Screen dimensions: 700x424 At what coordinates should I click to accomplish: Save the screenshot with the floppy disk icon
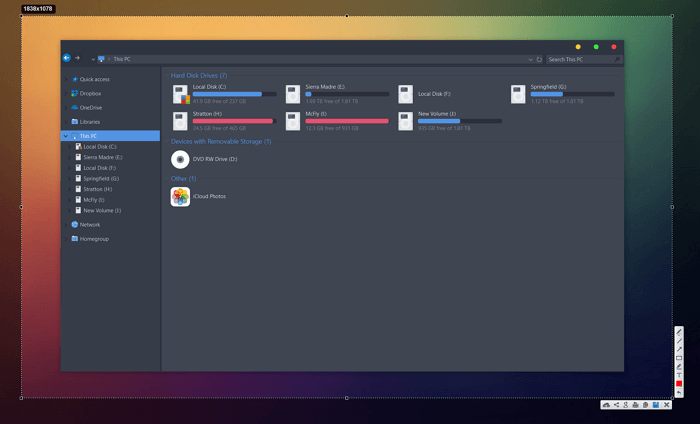coord(656,405)
